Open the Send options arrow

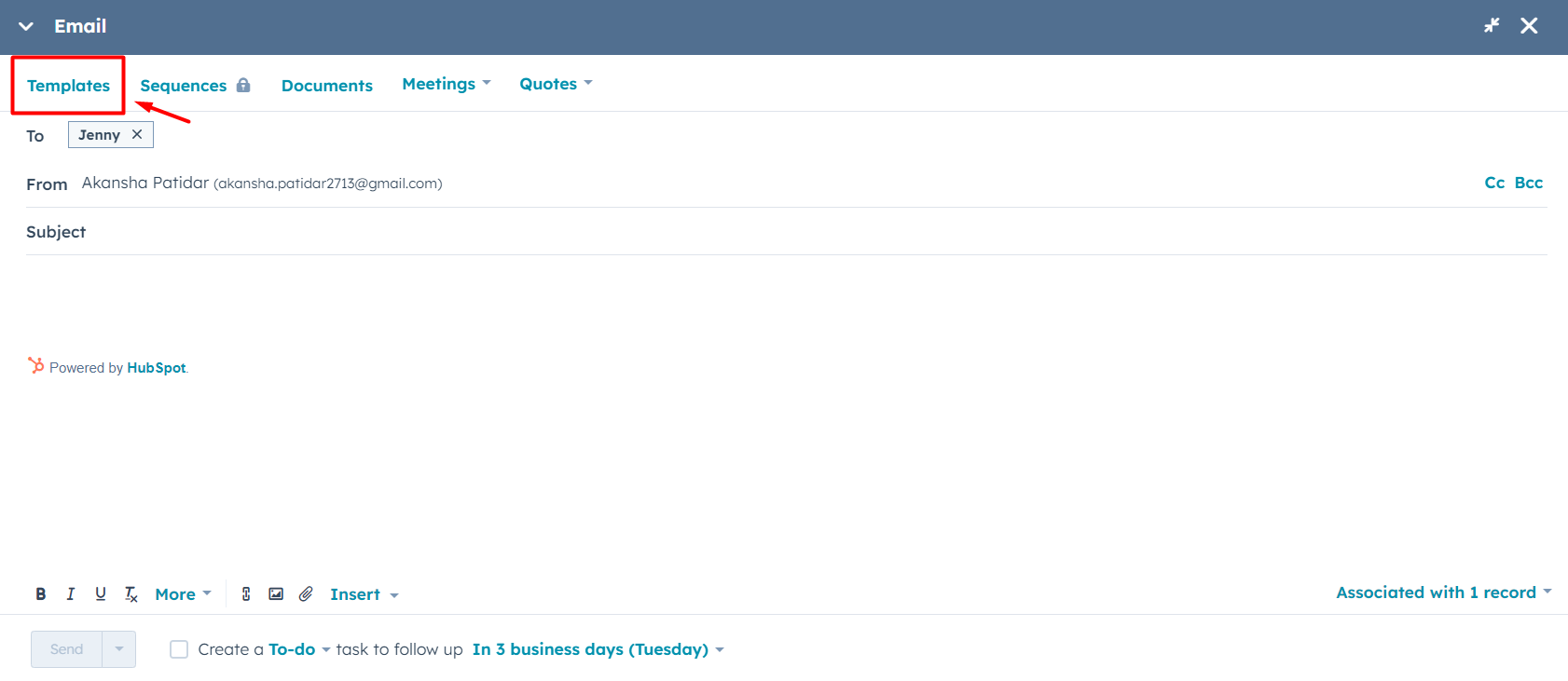(x=119, y=649)
